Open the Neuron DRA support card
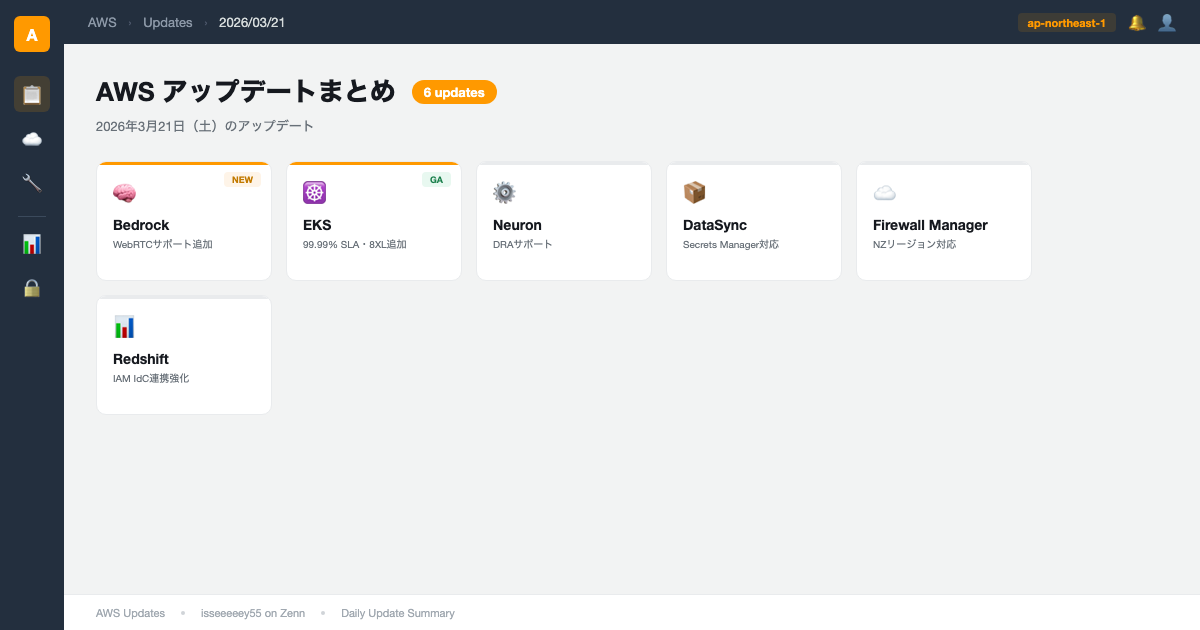Screen dimensions: 1200x630 [564, 222]
